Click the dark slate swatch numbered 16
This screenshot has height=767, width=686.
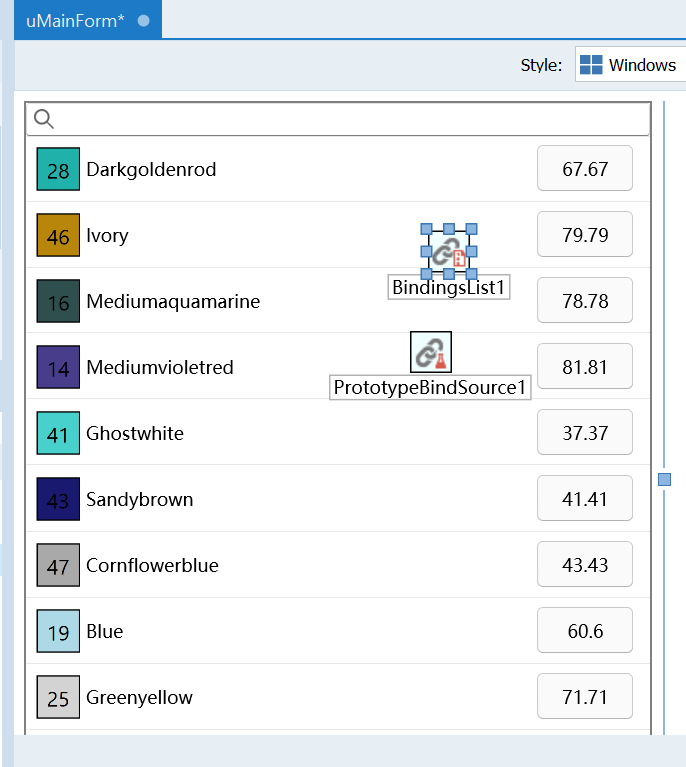(58, 301)
